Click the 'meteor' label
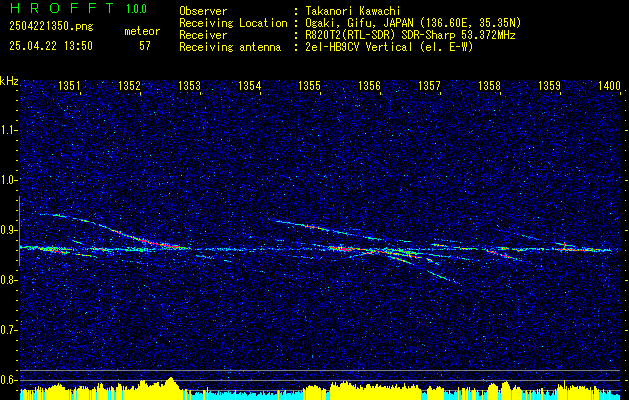Image resolution: width=629 pixels, height=400 pixels. pyautogui.click(x=142, y=31)
